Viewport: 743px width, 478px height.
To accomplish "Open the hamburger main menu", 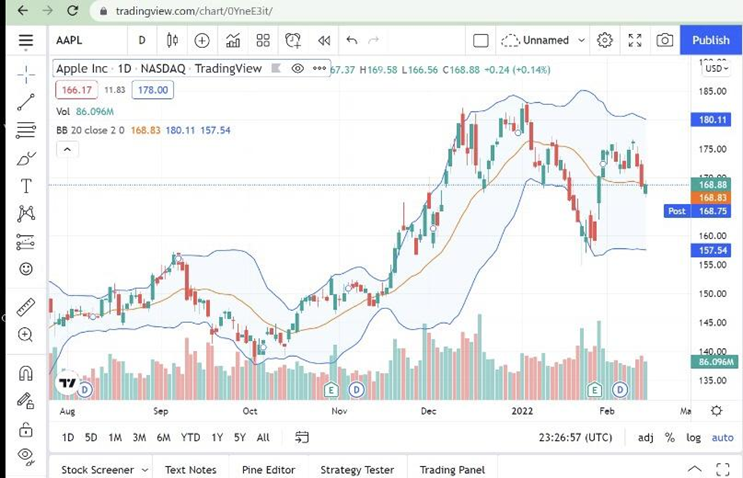I will coord(26,41).
